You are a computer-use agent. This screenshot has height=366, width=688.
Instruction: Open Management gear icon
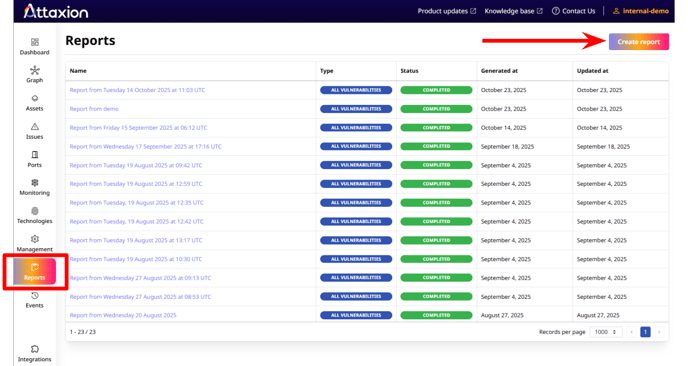coord(35,239)
